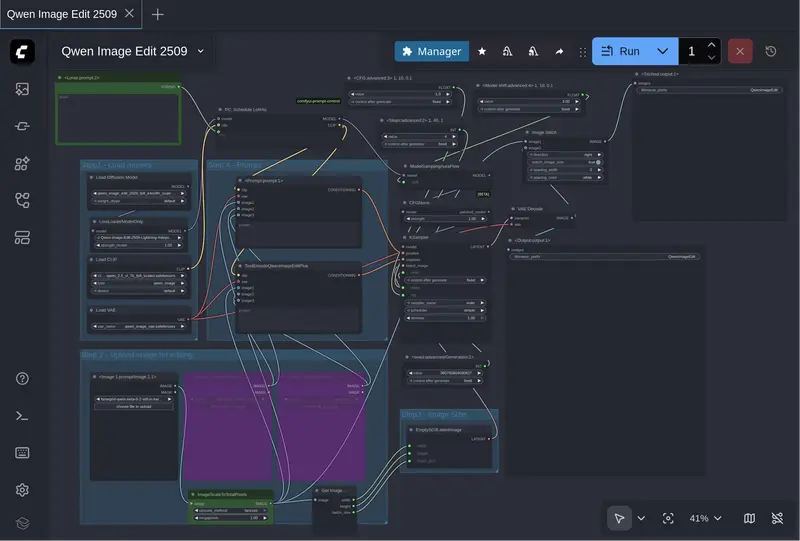Image resolution: width=800 pixels, height=541 pixels.
Task: Toggle link visibility on the canvas
Action: coord(777,518)
